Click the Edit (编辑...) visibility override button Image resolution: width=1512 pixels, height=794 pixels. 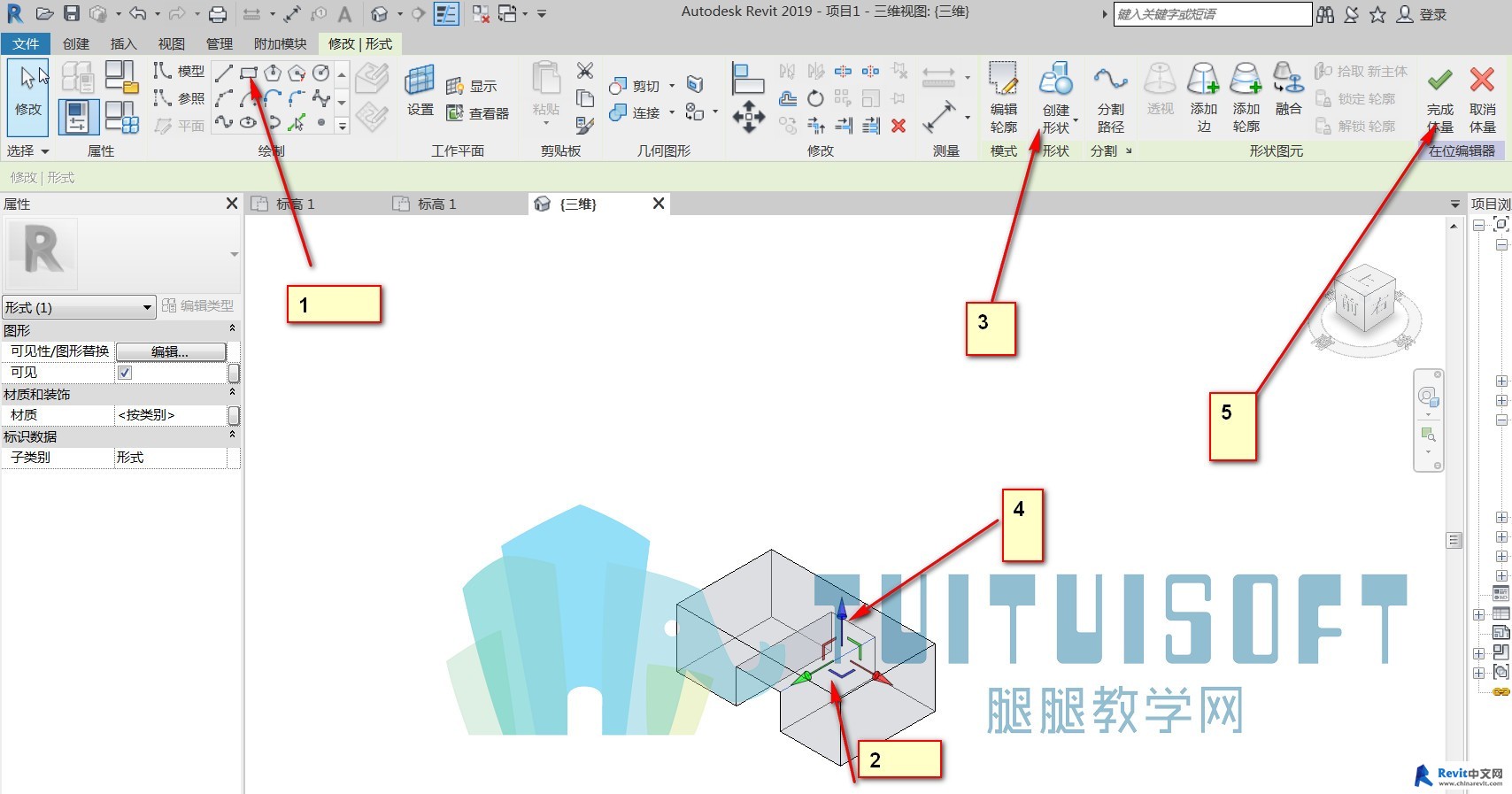(x=171, y=351)
